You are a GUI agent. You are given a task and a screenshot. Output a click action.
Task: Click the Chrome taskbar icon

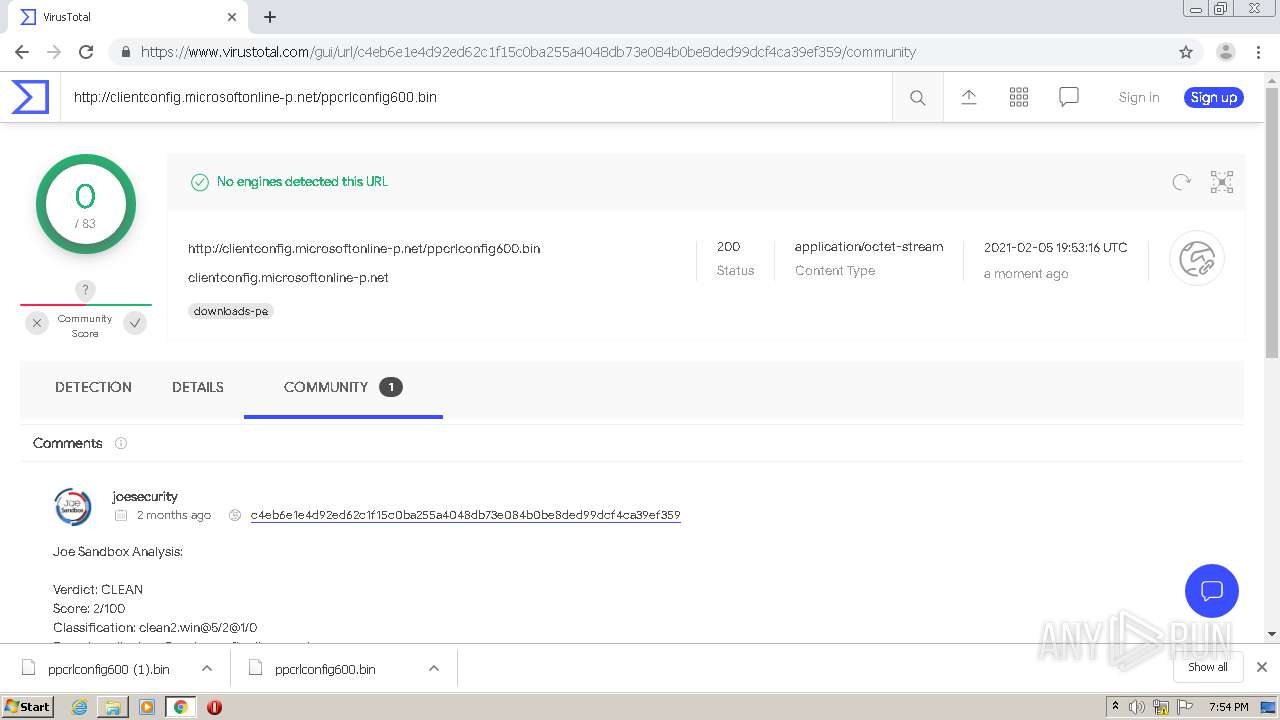[x=180, y=707]
